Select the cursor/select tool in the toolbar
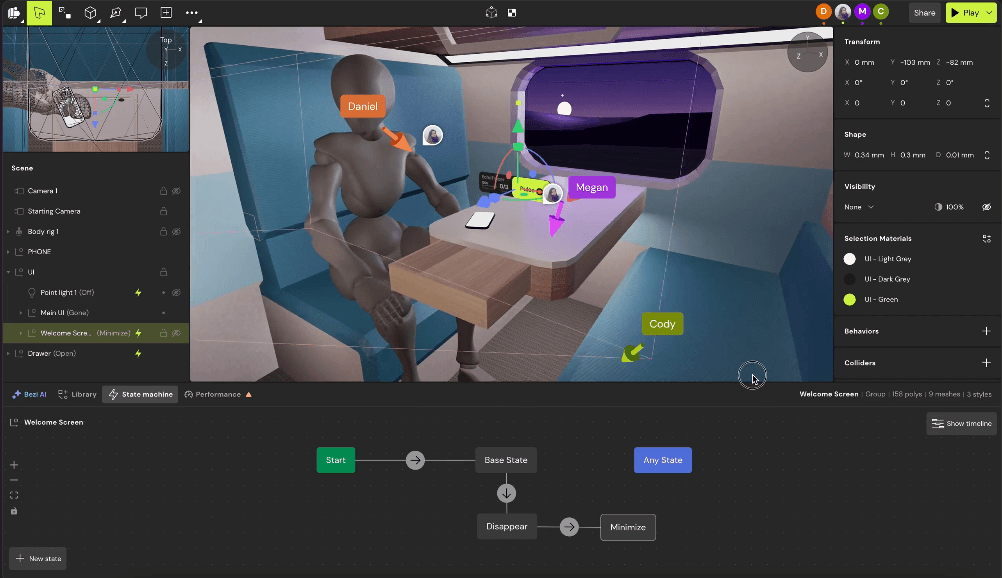 point(39,13)
